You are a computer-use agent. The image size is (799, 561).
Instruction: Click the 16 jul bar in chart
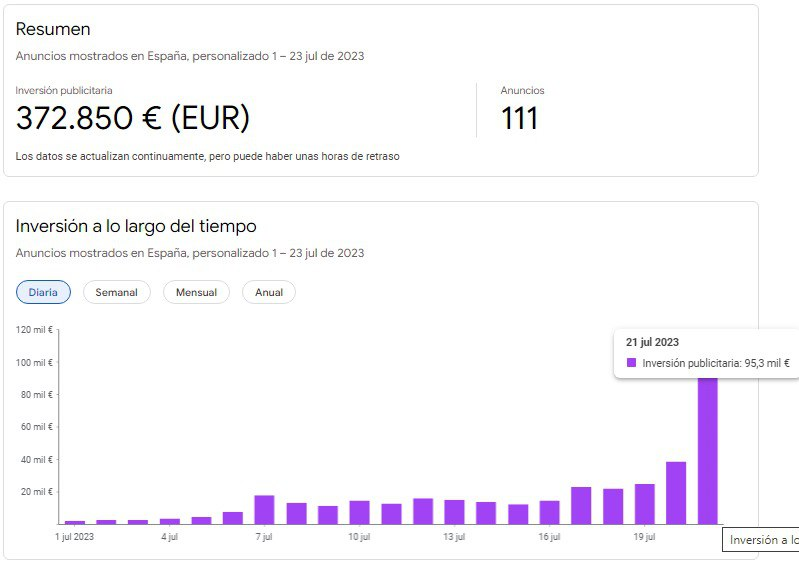[550, 513]
